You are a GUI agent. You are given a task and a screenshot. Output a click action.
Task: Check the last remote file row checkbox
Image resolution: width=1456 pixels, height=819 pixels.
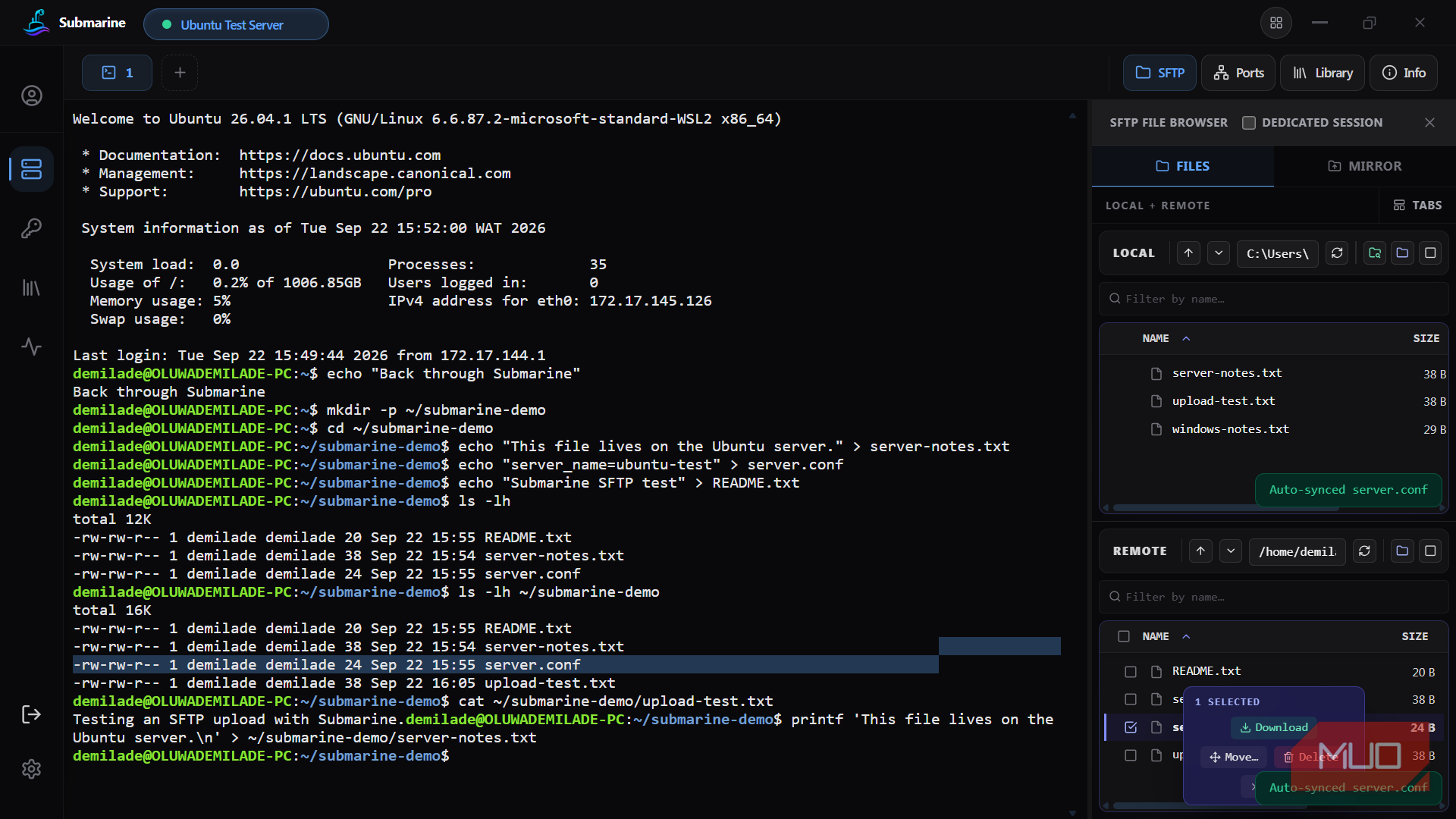click(1131, 755)
